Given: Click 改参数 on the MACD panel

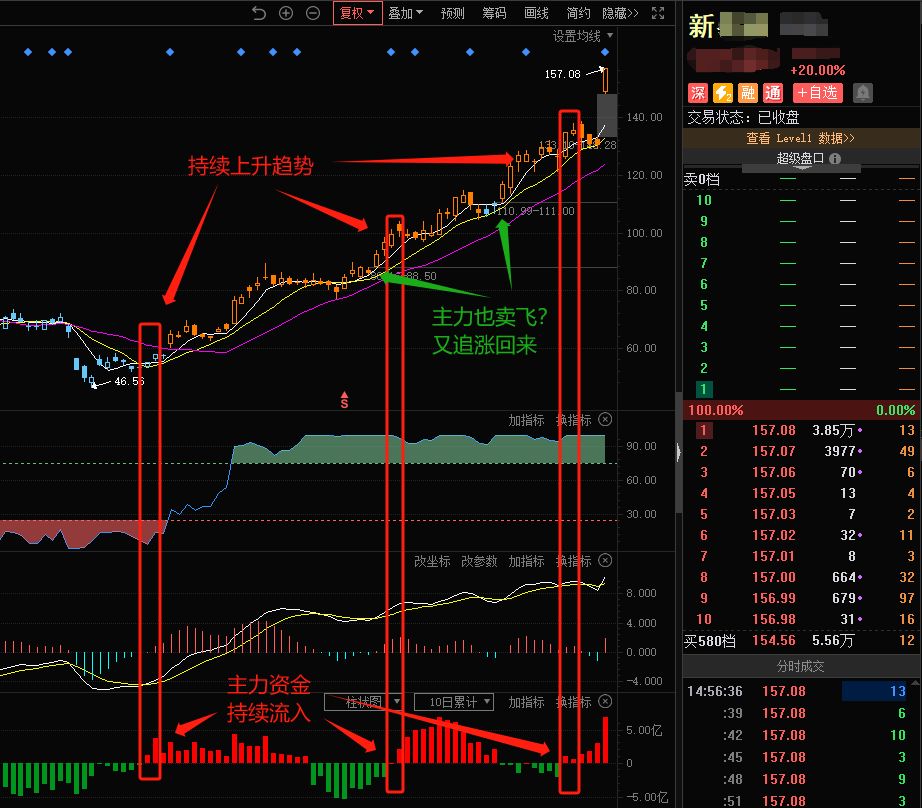Looking at the screenshot, I should click(479, 561).
